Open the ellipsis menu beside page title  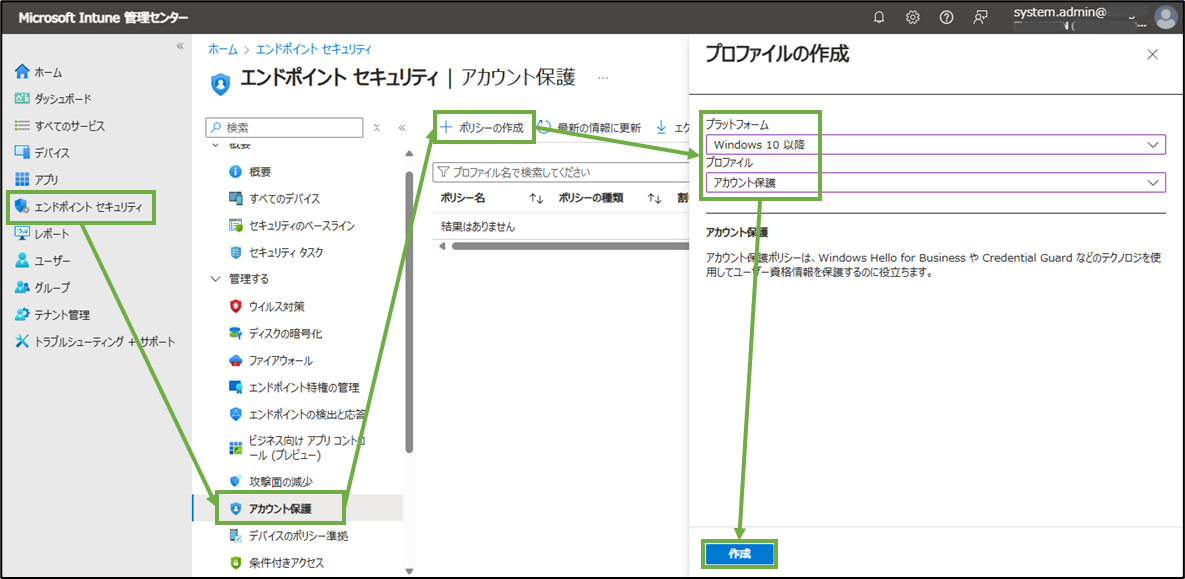click(x=602, y=77)
